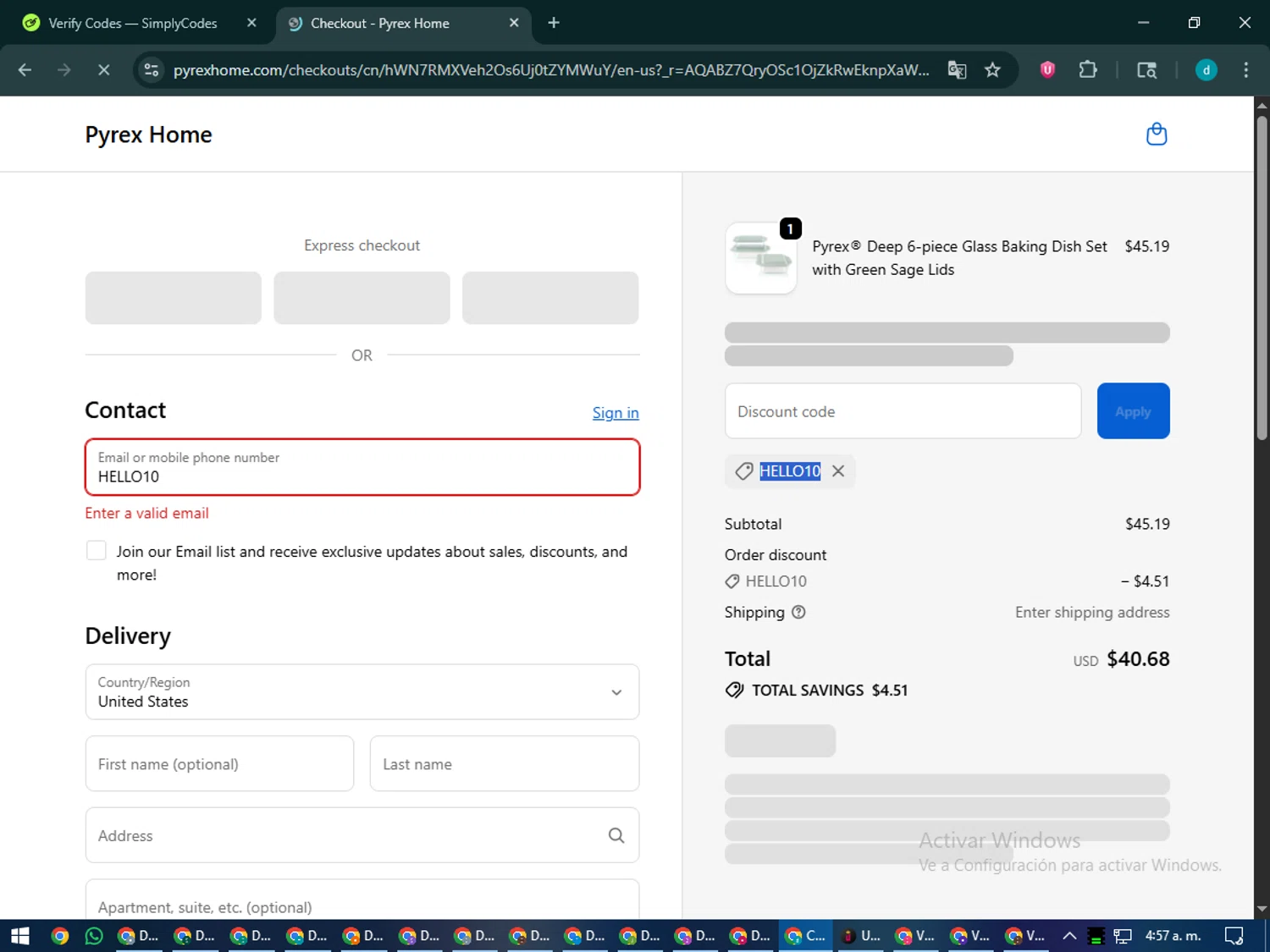This screenshot has height=952, width=1270.
Task: Open the Chrome profile avatar
Action: click(1206, 70)
